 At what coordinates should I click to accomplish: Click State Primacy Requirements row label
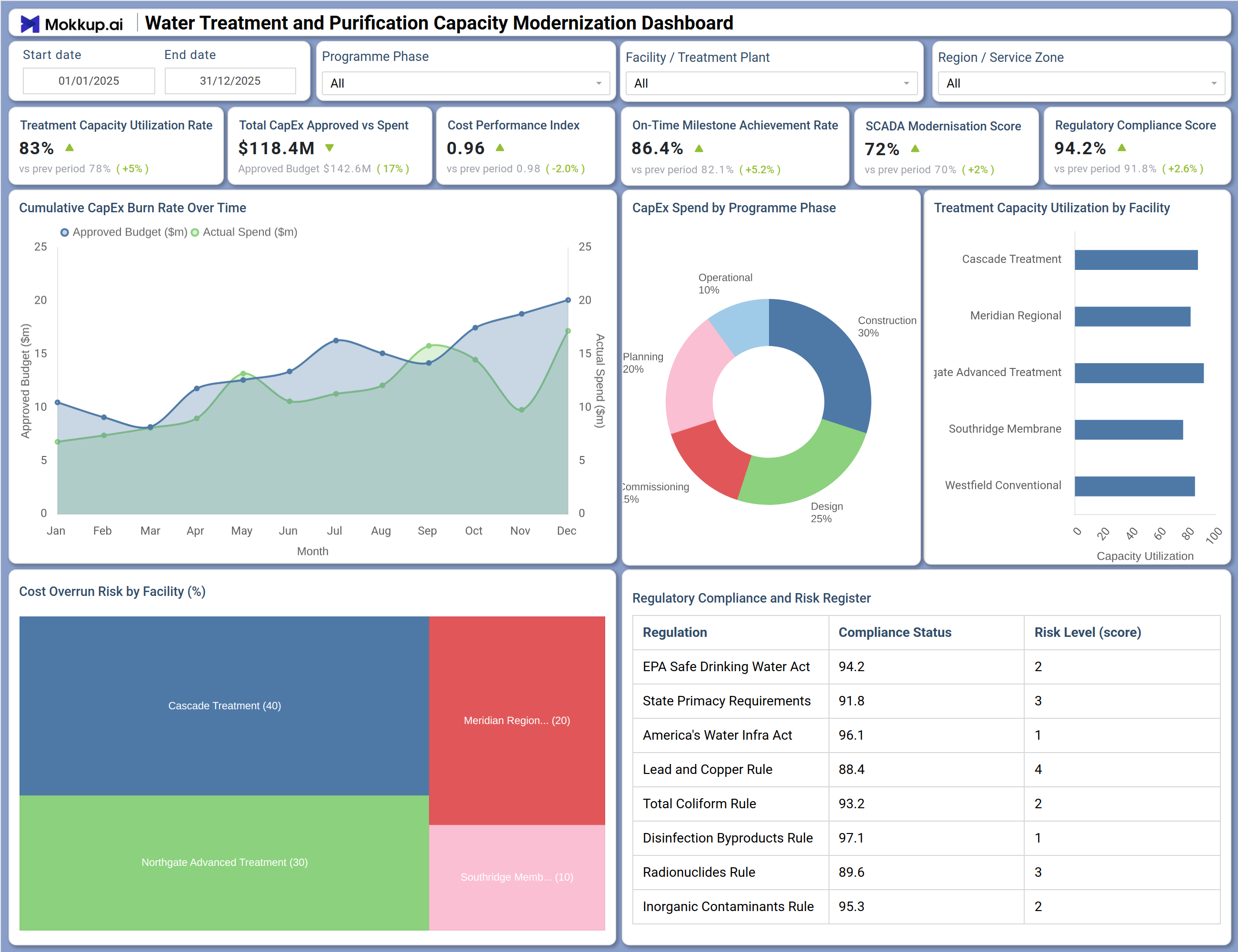(x=727, y=701)
